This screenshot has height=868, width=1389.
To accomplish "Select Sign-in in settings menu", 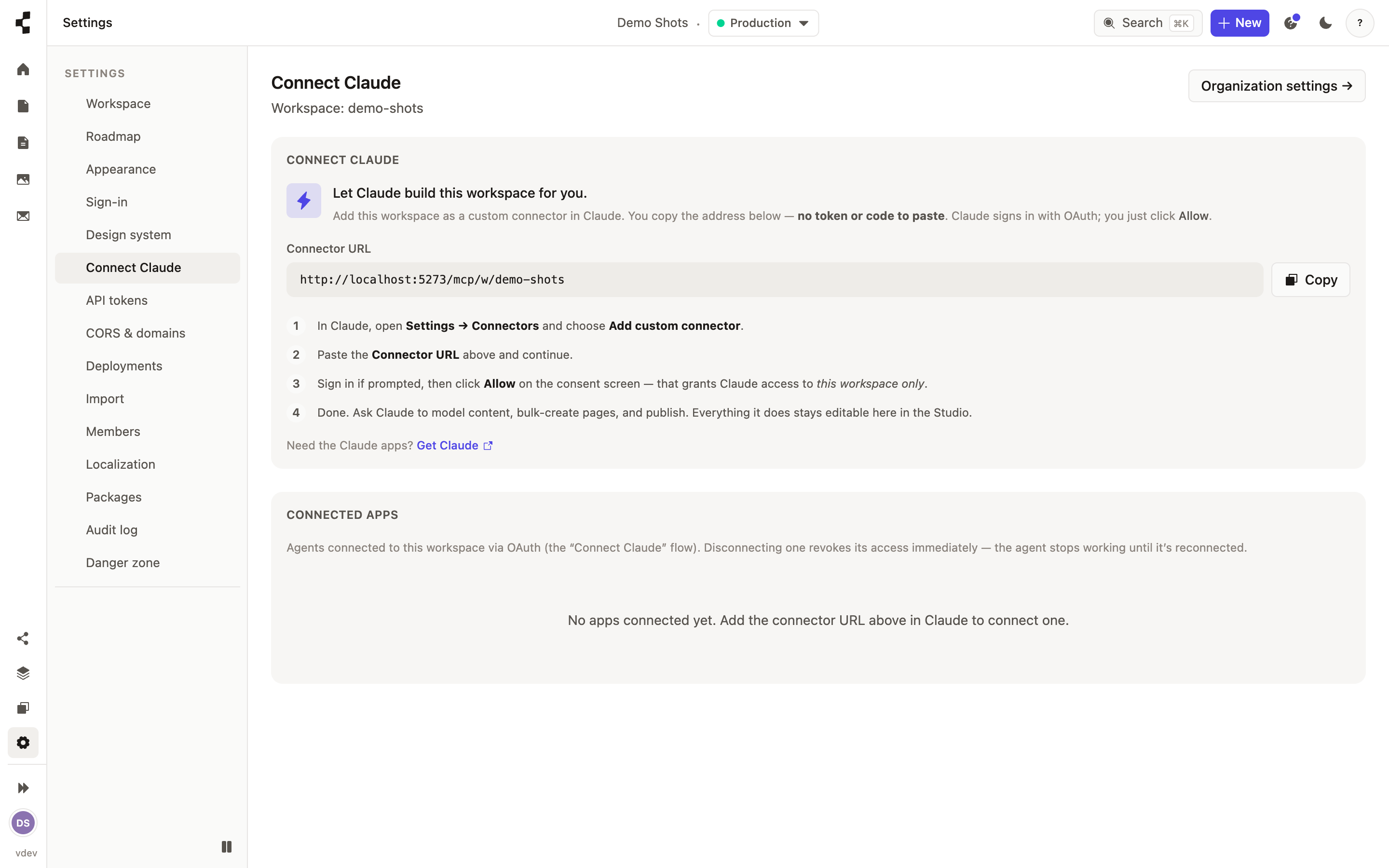I will (148, 202).
